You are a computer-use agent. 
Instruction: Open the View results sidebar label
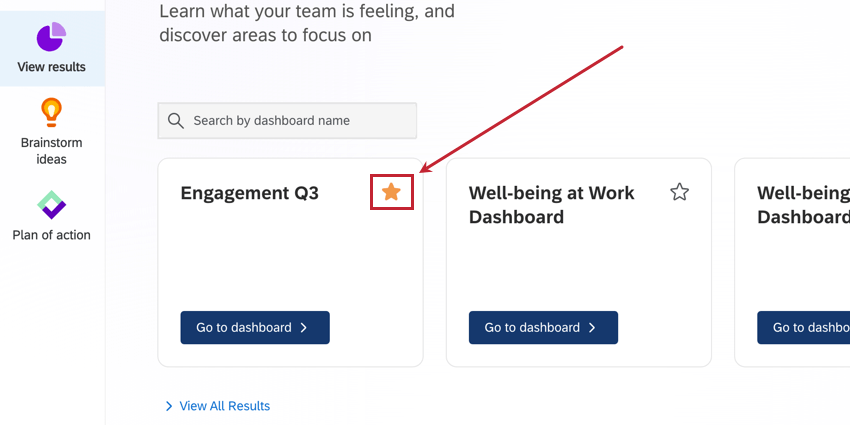pyautogui.click(x=51, y=68)
